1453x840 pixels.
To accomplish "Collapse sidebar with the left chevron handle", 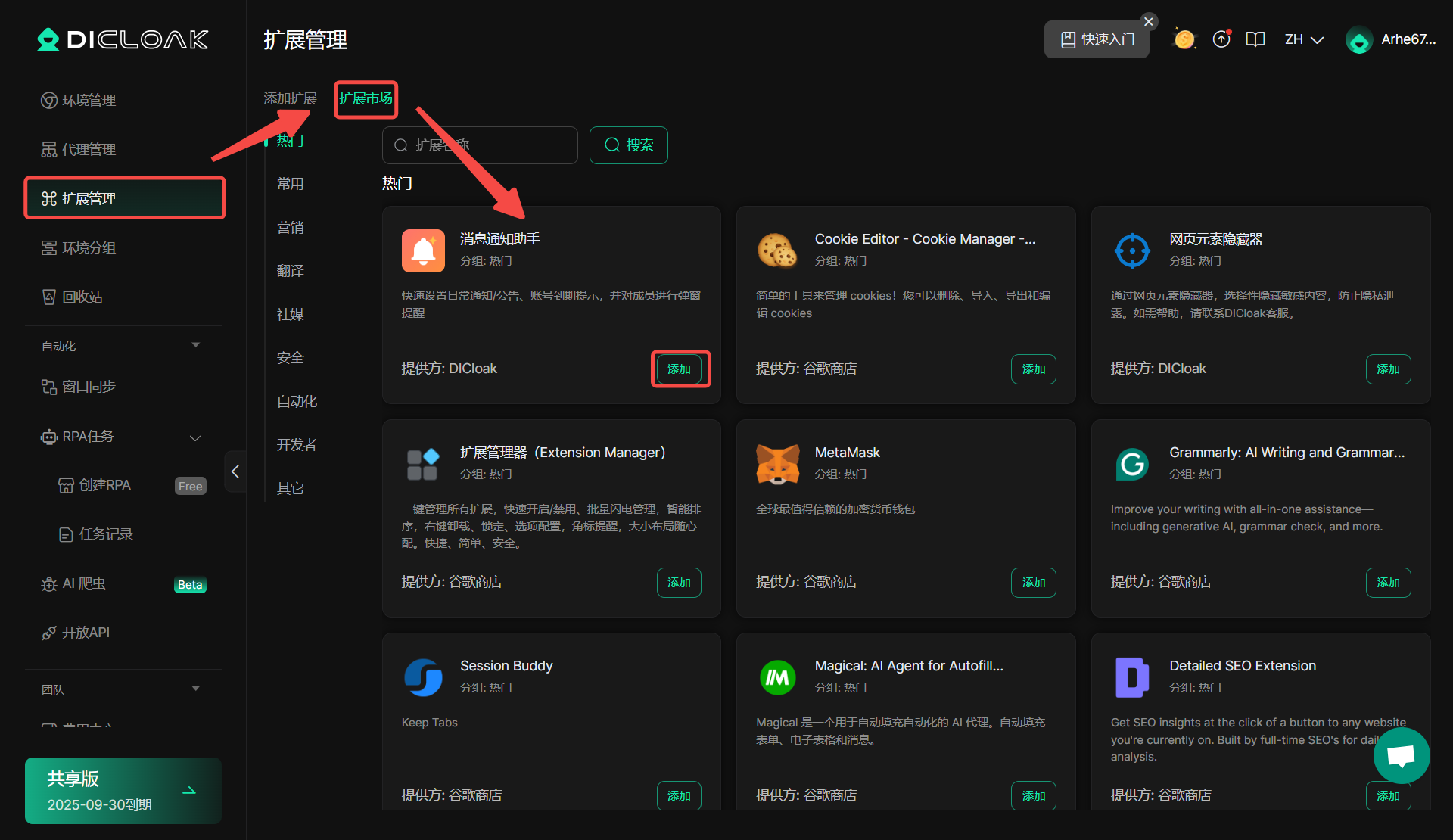I will [235, 471].
